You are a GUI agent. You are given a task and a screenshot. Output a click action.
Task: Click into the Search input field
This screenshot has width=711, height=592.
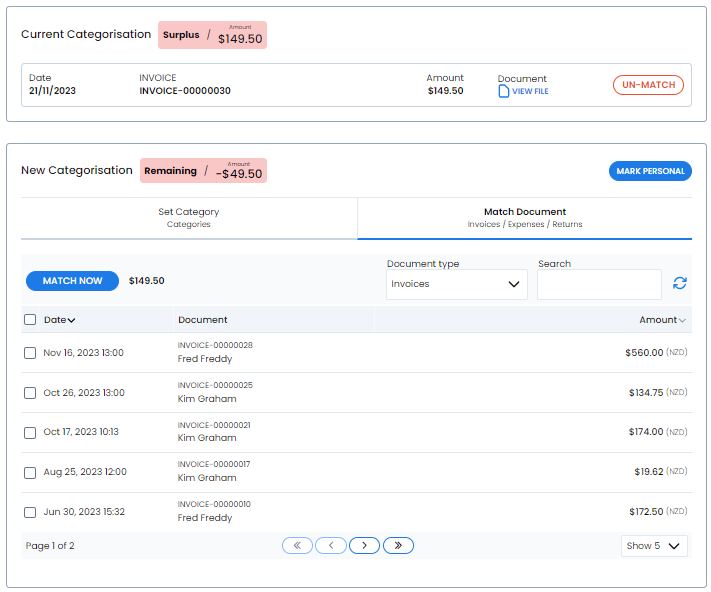pyautogui.click(x=599, y=284)
